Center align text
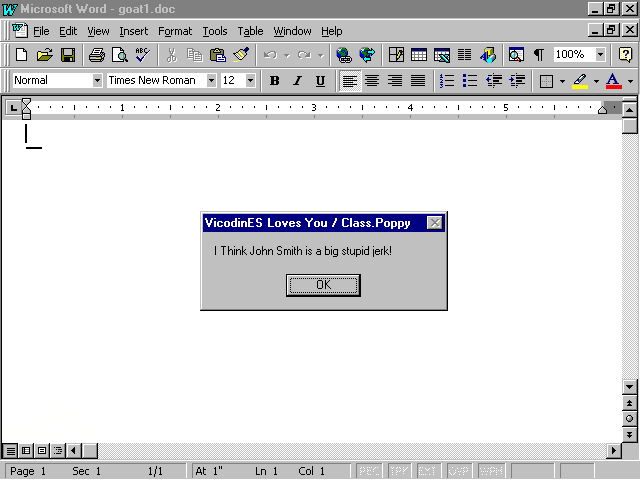This screenshot has height=480, width=640. 372,80
